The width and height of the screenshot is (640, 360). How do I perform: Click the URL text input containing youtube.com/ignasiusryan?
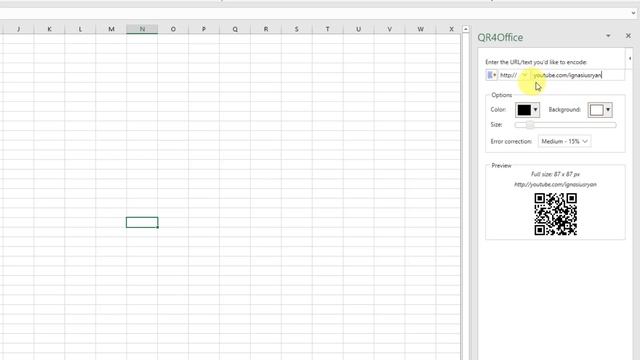[578, 75]
